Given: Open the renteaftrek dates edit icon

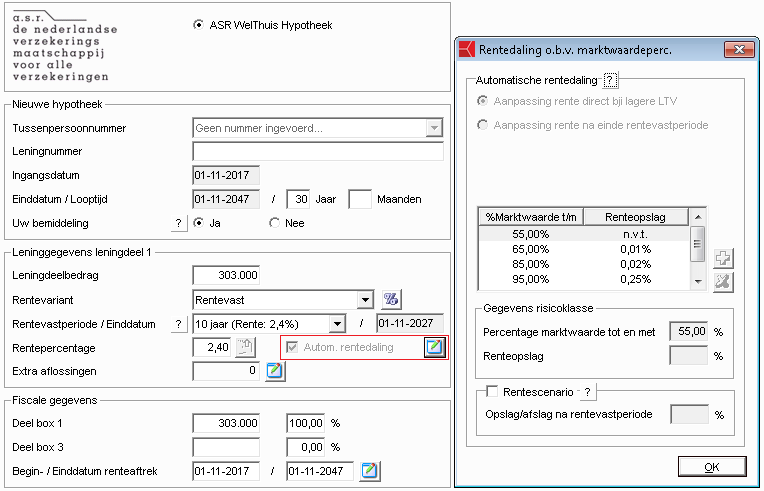Looking at the screenshot, I should coord(370,471).
